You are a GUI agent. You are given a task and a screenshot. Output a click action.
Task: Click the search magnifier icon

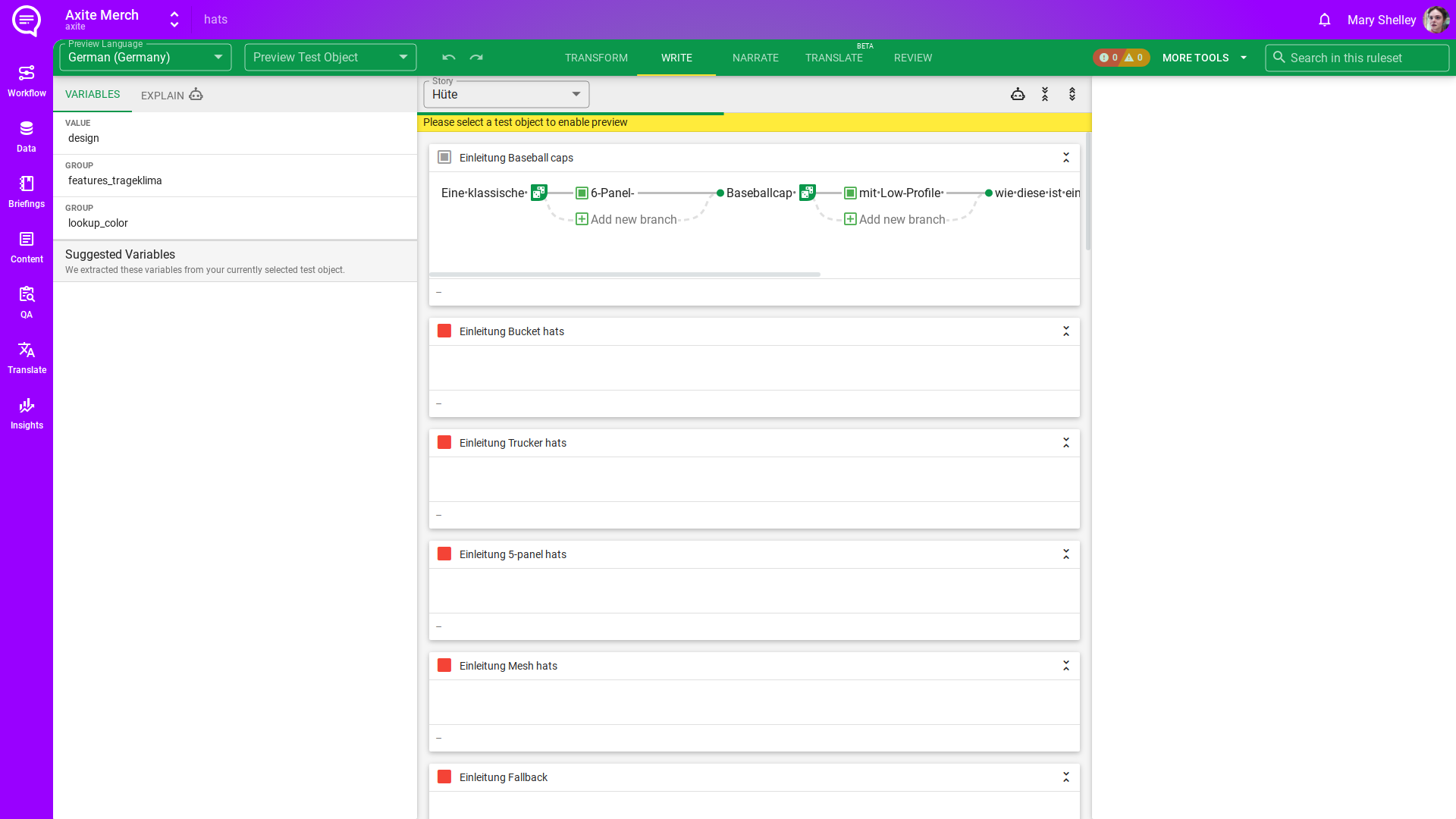click(x=1279, y=58)
